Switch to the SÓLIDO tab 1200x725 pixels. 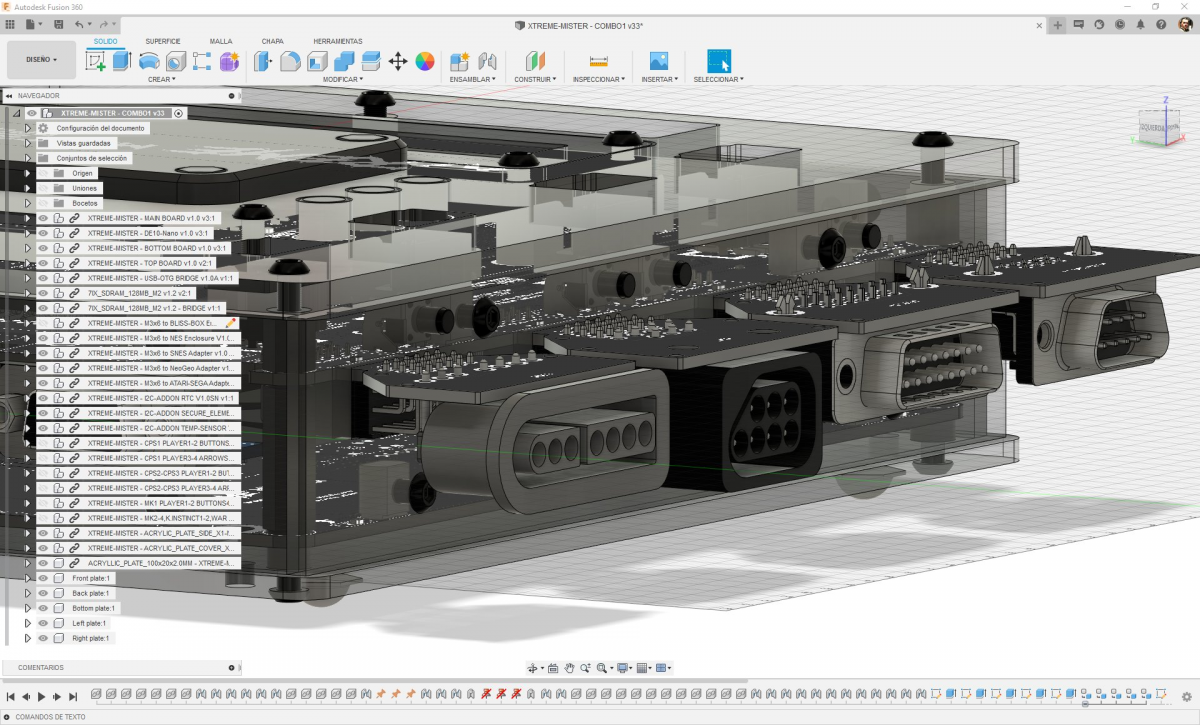(x=105, y=41)
